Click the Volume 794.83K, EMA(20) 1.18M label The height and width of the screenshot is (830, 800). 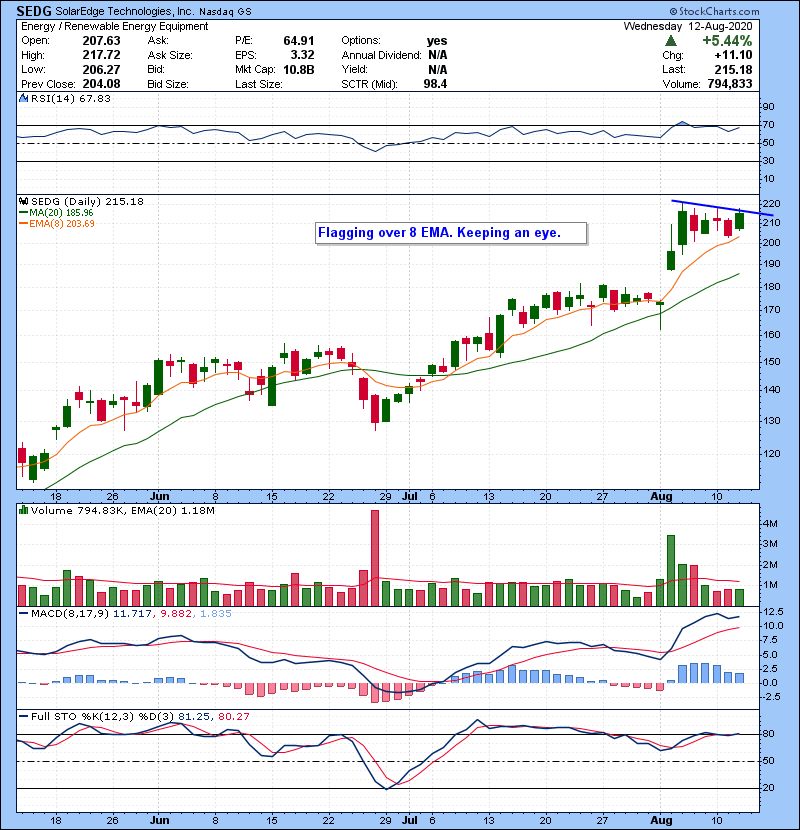(122, 510)
